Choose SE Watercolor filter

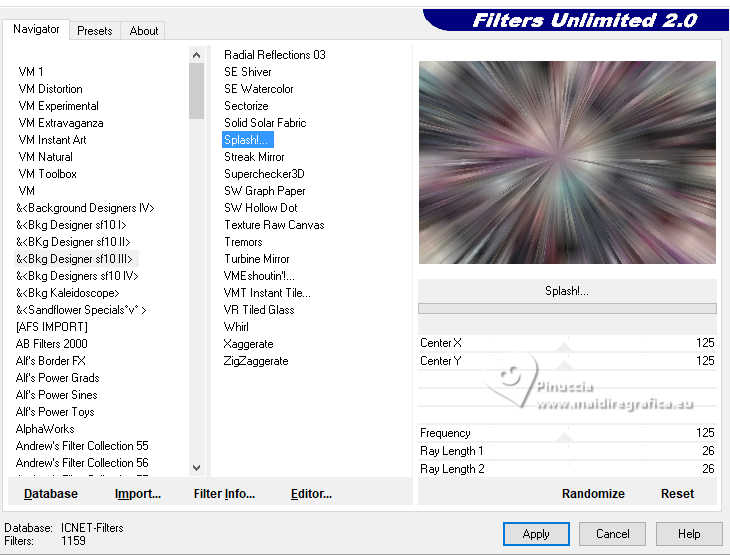tap(259, 89)
